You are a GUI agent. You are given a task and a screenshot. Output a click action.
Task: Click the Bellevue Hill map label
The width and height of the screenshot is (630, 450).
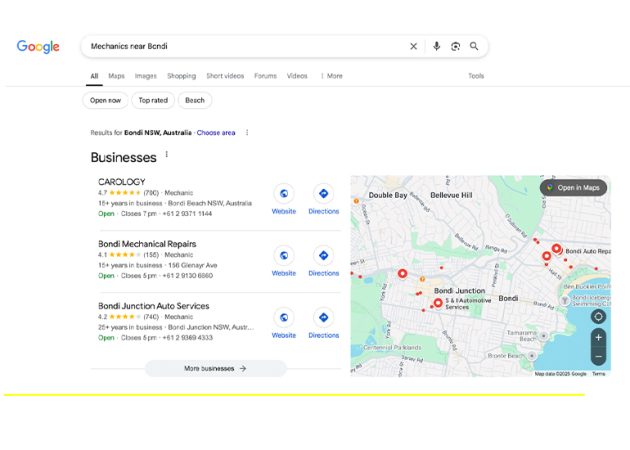pyautogui.click(x=451, y=195)
